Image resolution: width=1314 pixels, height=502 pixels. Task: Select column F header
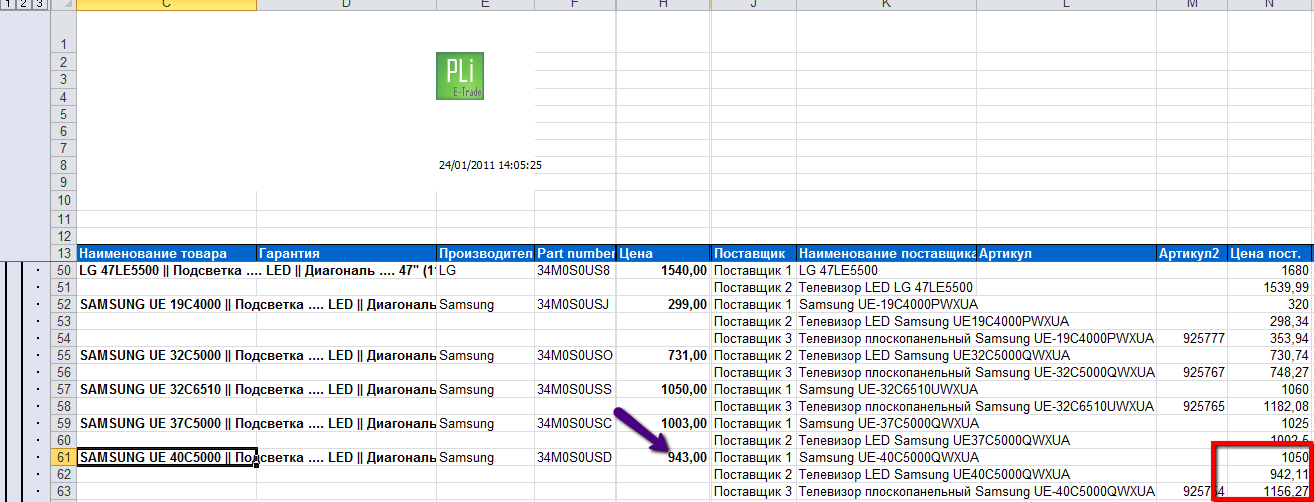click(575, 5)
